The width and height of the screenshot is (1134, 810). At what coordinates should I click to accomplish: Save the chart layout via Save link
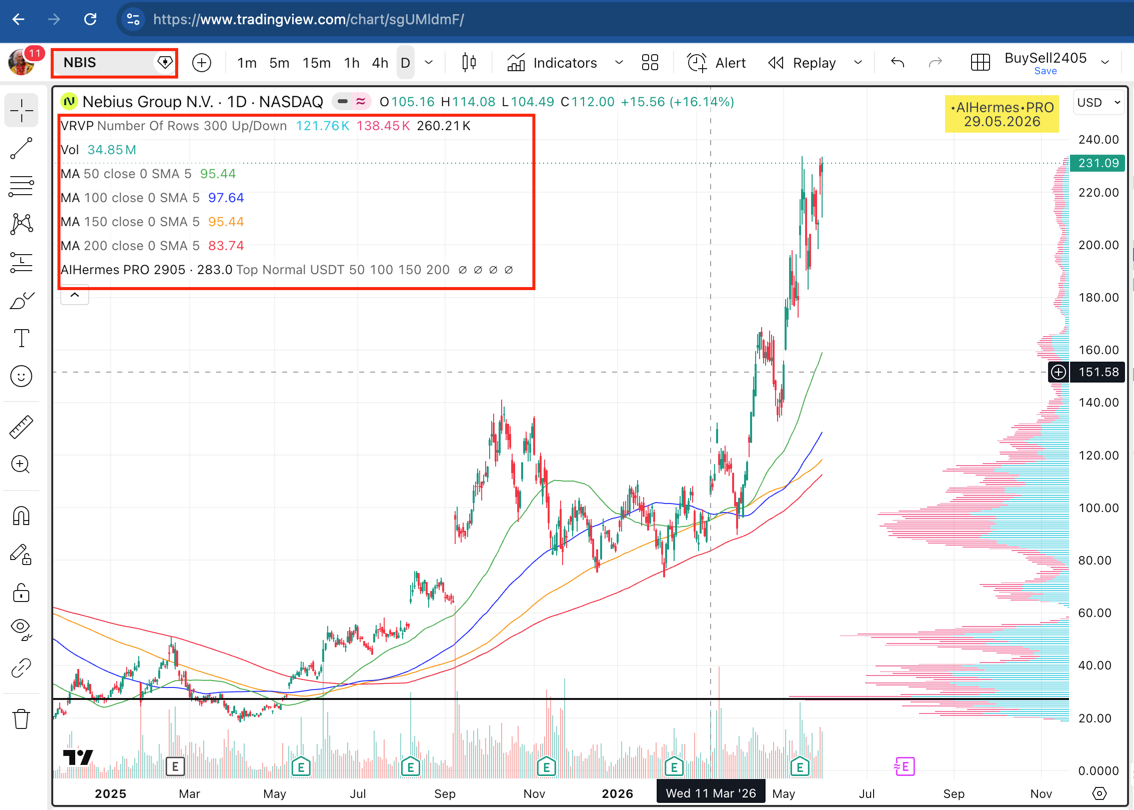pyautogui.click(x=1045, y=72)
